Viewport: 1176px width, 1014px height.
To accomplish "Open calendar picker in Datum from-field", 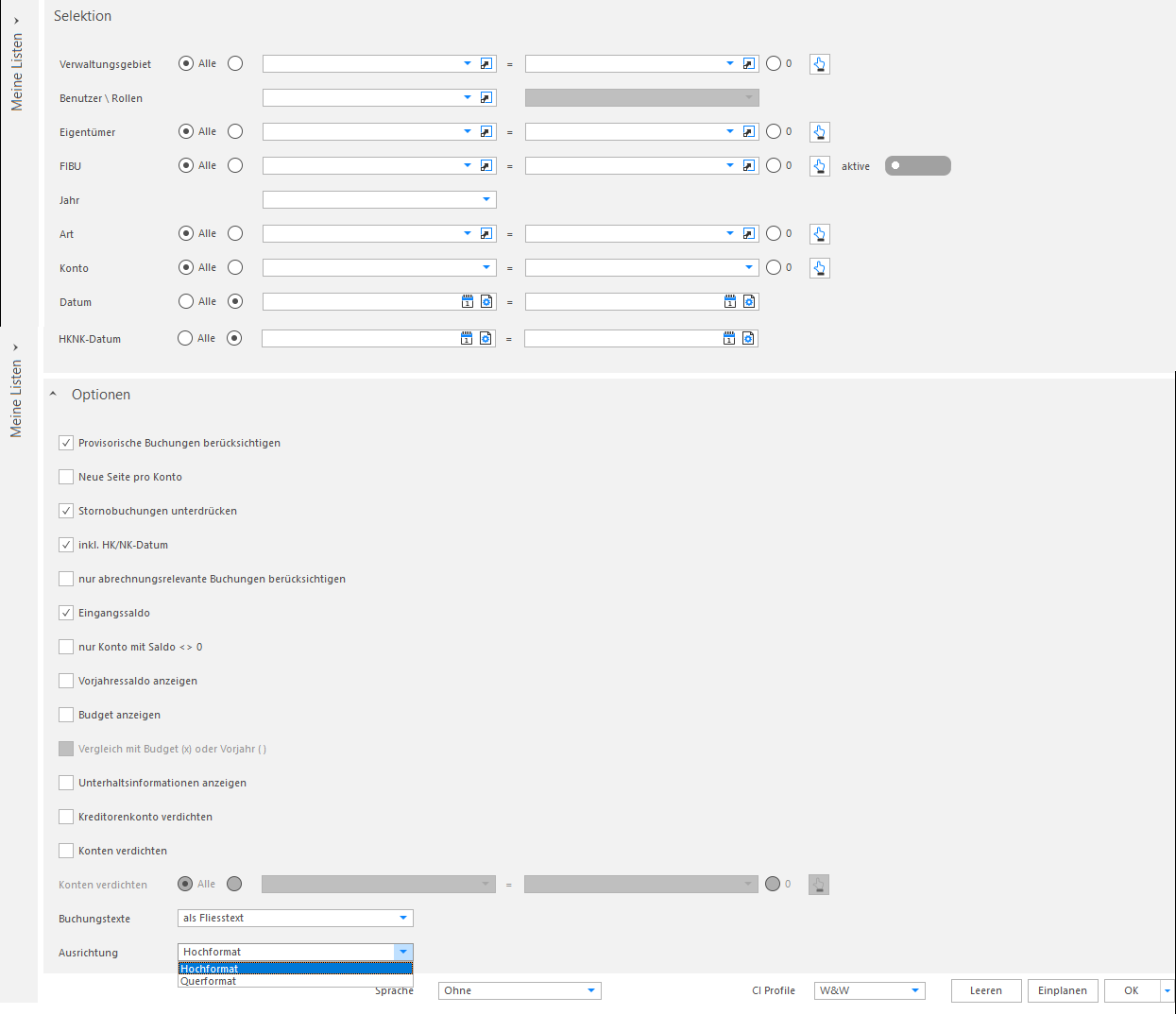I will [468, 302].
